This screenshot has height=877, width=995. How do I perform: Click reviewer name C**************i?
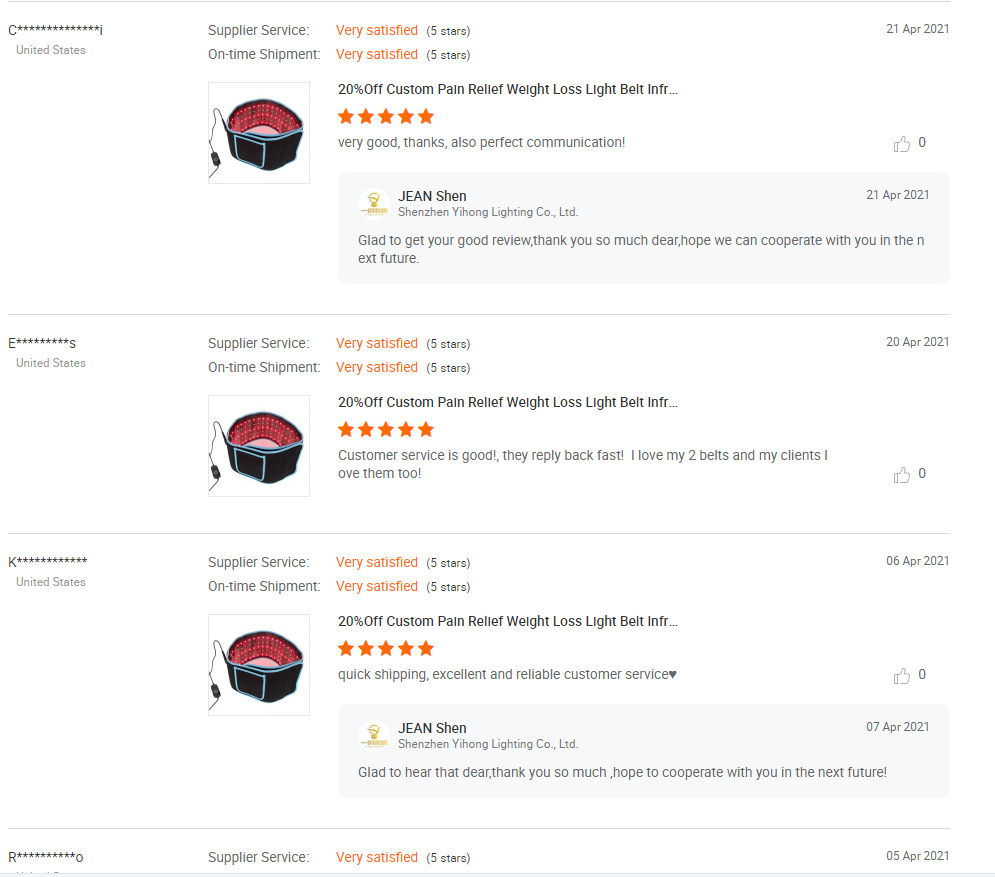55,30
